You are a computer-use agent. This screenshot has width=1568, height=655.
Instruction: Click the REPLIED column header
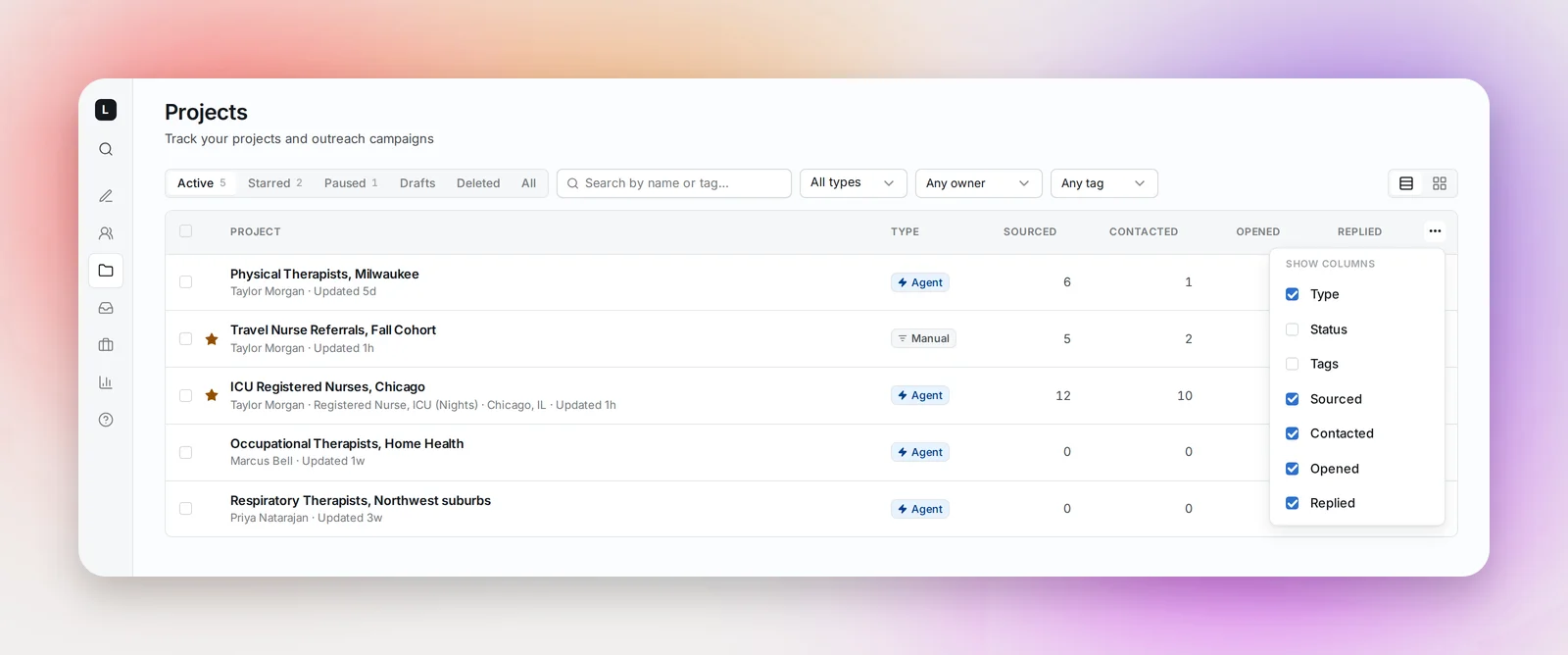(x=1360, y=232)
